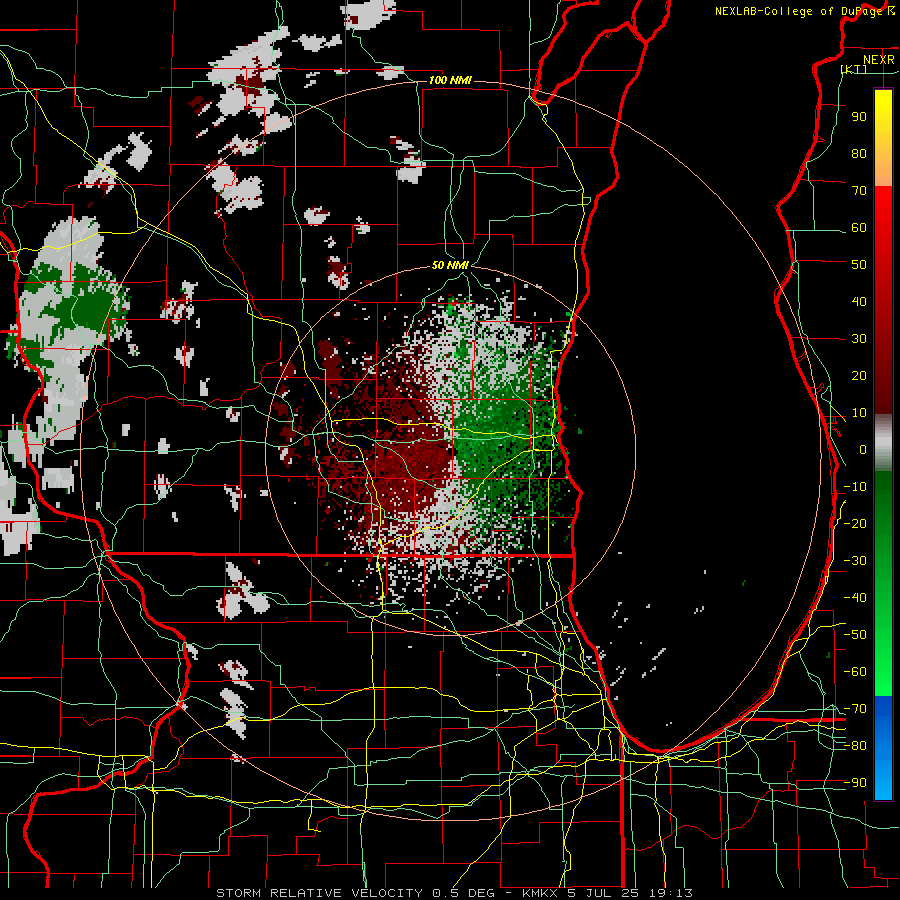The width and height of the screenshot is (900, 900).
Task: Pick the gray zero-velocity segment of color bar
Action: click(883, 443)
